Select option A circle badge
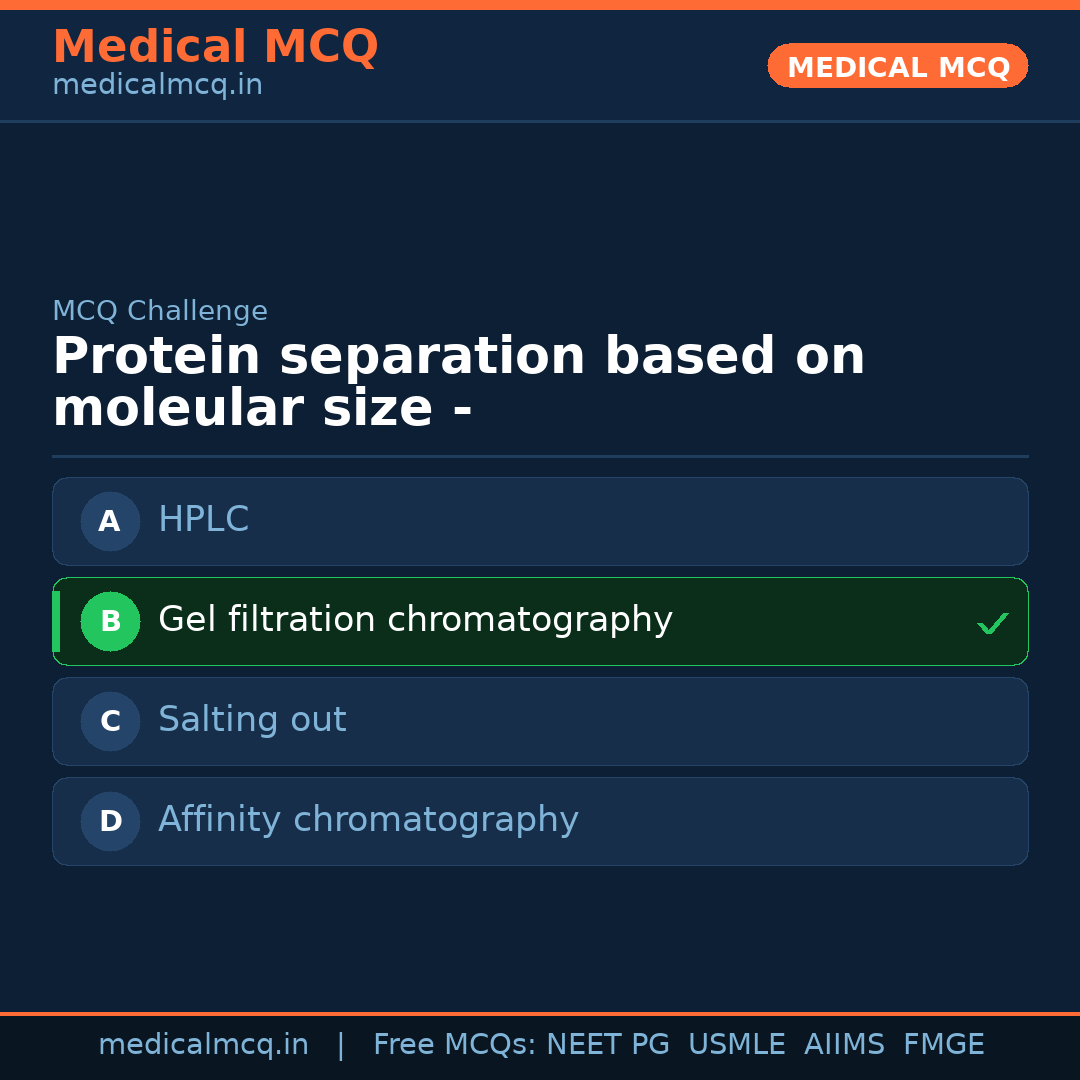 (x=110, y=521)
